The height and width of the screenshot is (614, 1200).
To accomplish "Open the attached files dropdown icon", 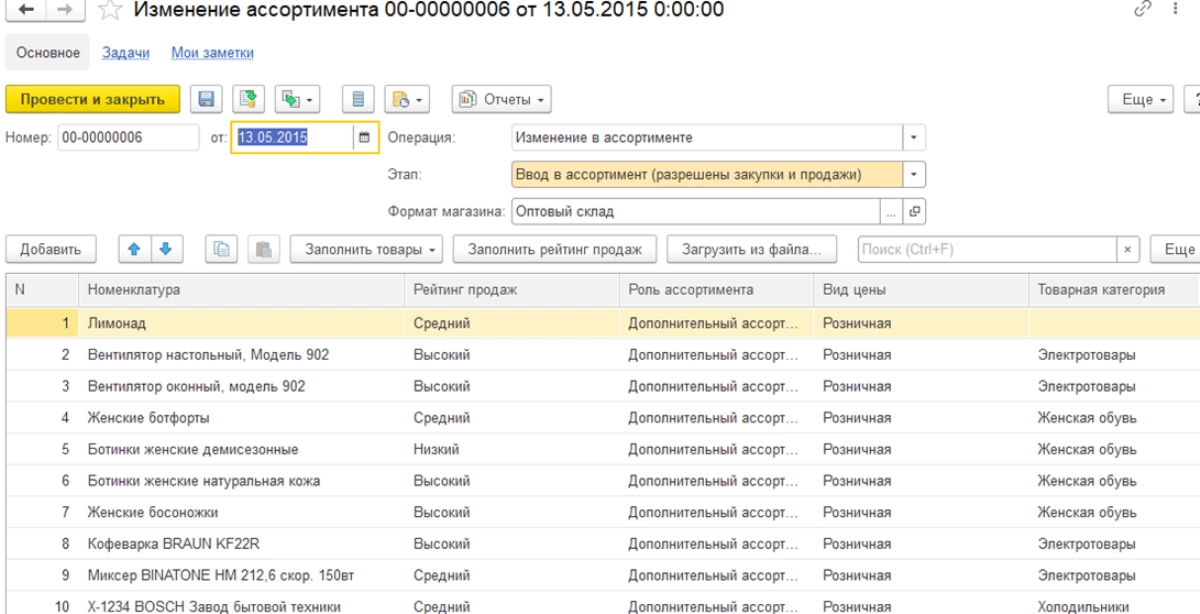I will tap(408, 100).
